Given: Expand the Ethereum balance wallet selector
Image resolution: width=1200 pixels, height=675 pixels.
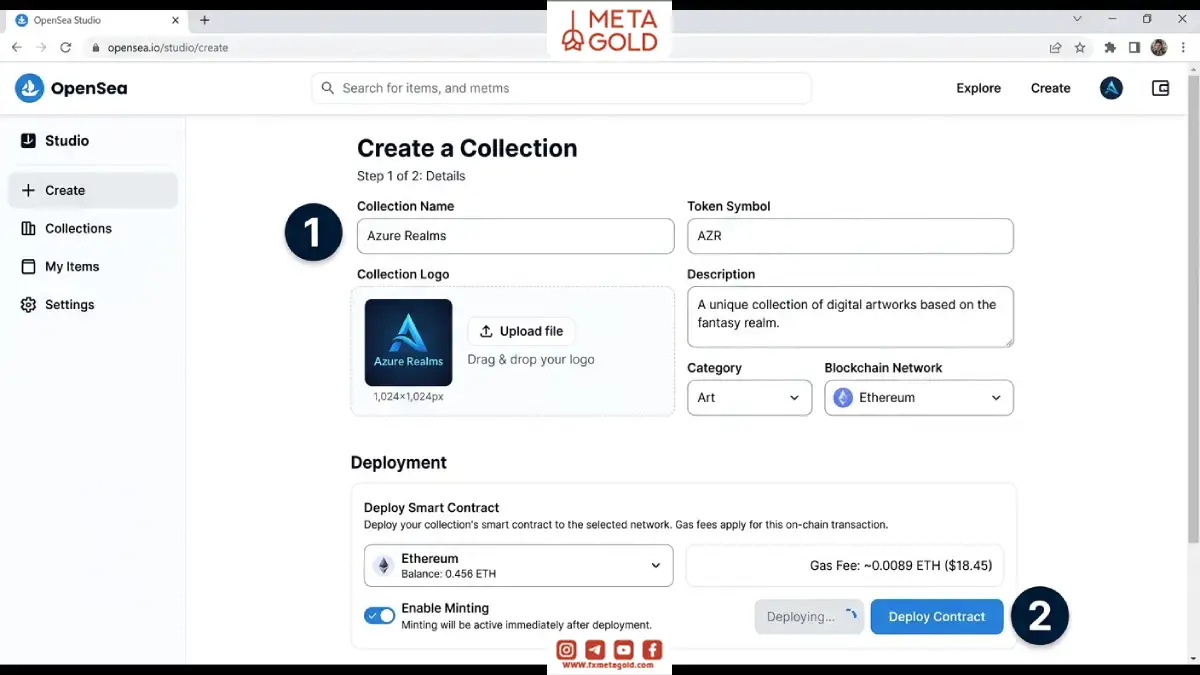Looking at the screenshot, I should (518, 565).
